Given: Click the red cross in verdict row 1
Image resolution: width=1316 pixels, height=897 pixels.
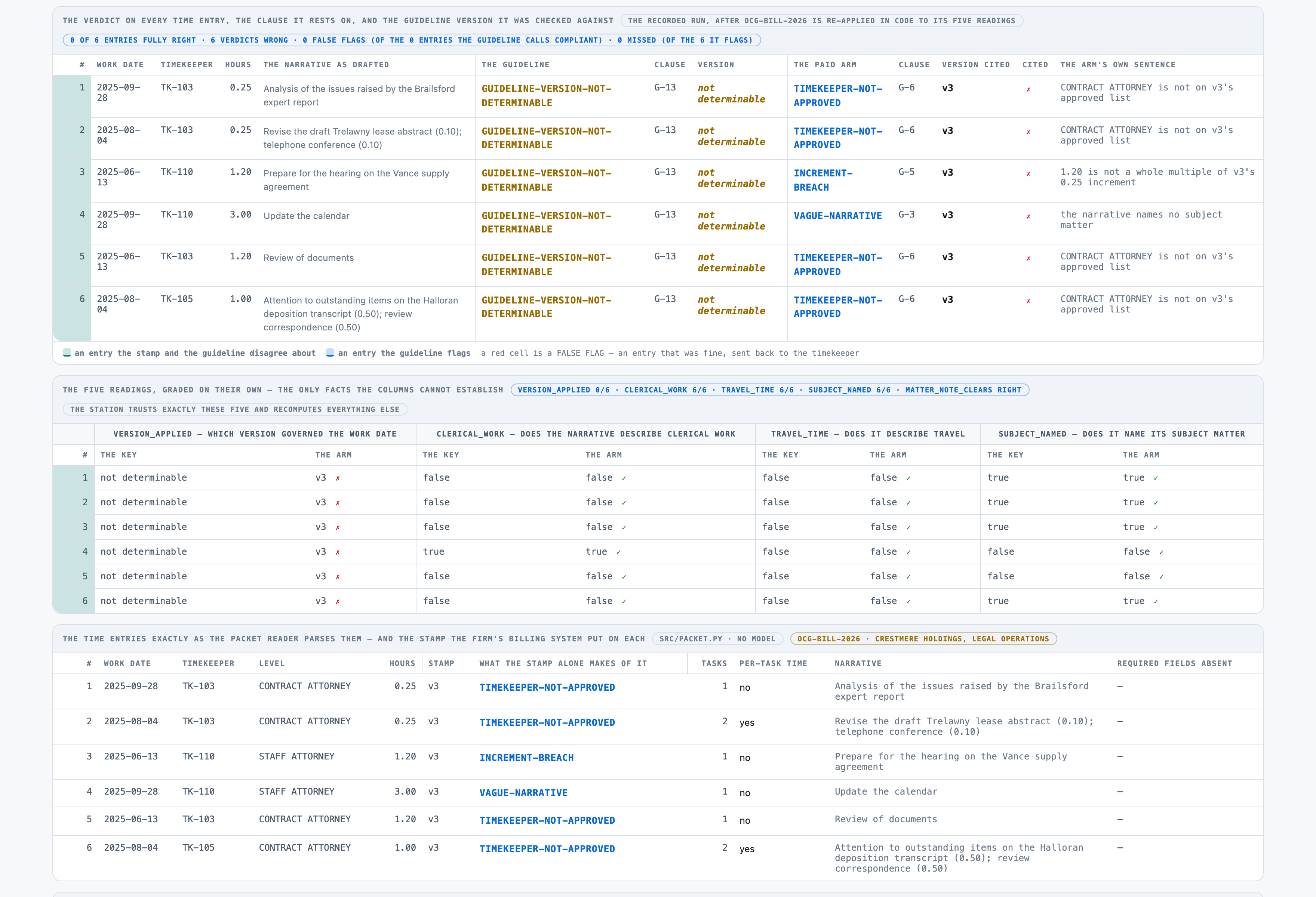Looking at the screenshot, I should coord(1028,89).
